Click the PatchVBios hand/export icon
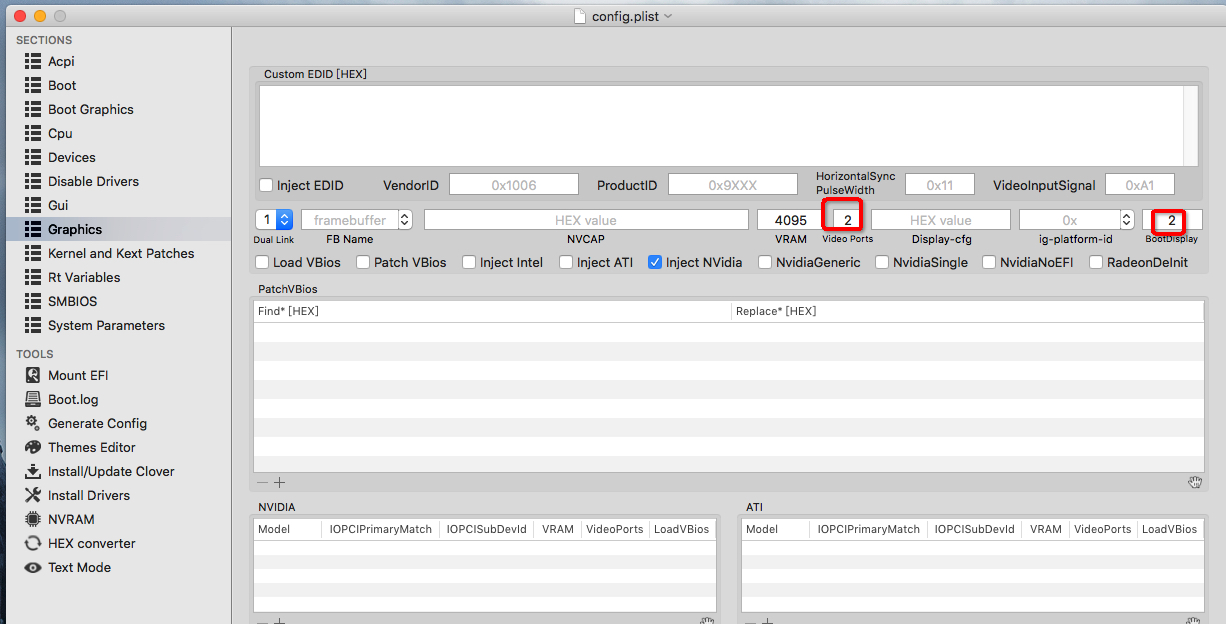Image resolution: width=1226 pixels, height=624 pixels. (1195, 482)
